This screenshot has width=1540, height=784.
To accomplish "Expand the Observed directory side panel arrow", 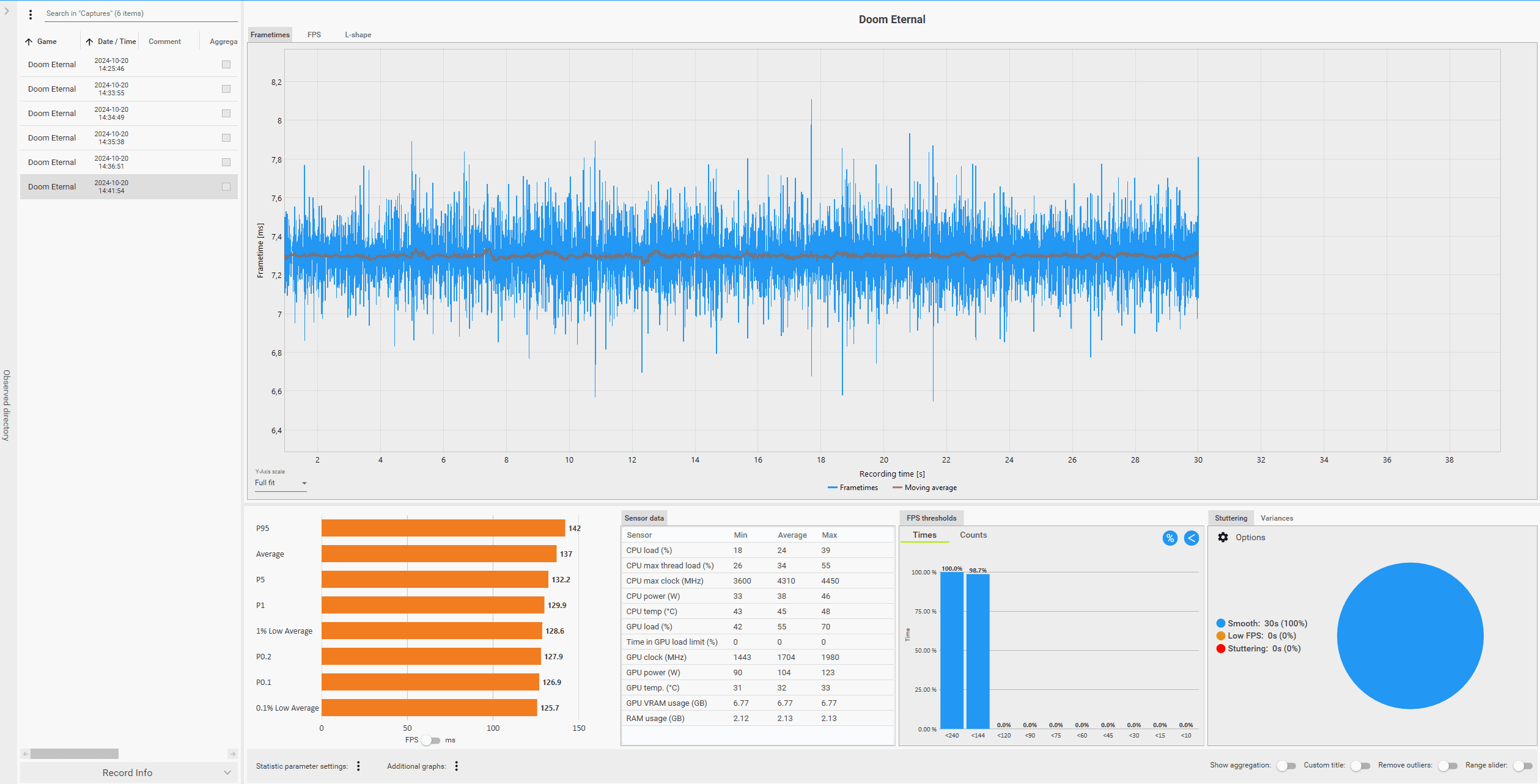I will (x=7, y=11).
